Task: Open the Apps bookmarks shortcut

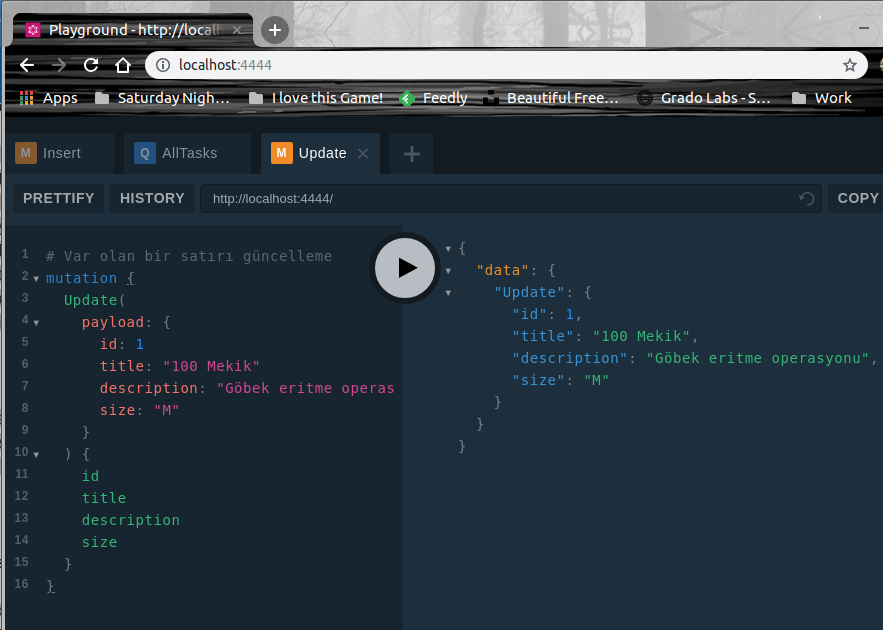Action: click(x=49, y=98)
